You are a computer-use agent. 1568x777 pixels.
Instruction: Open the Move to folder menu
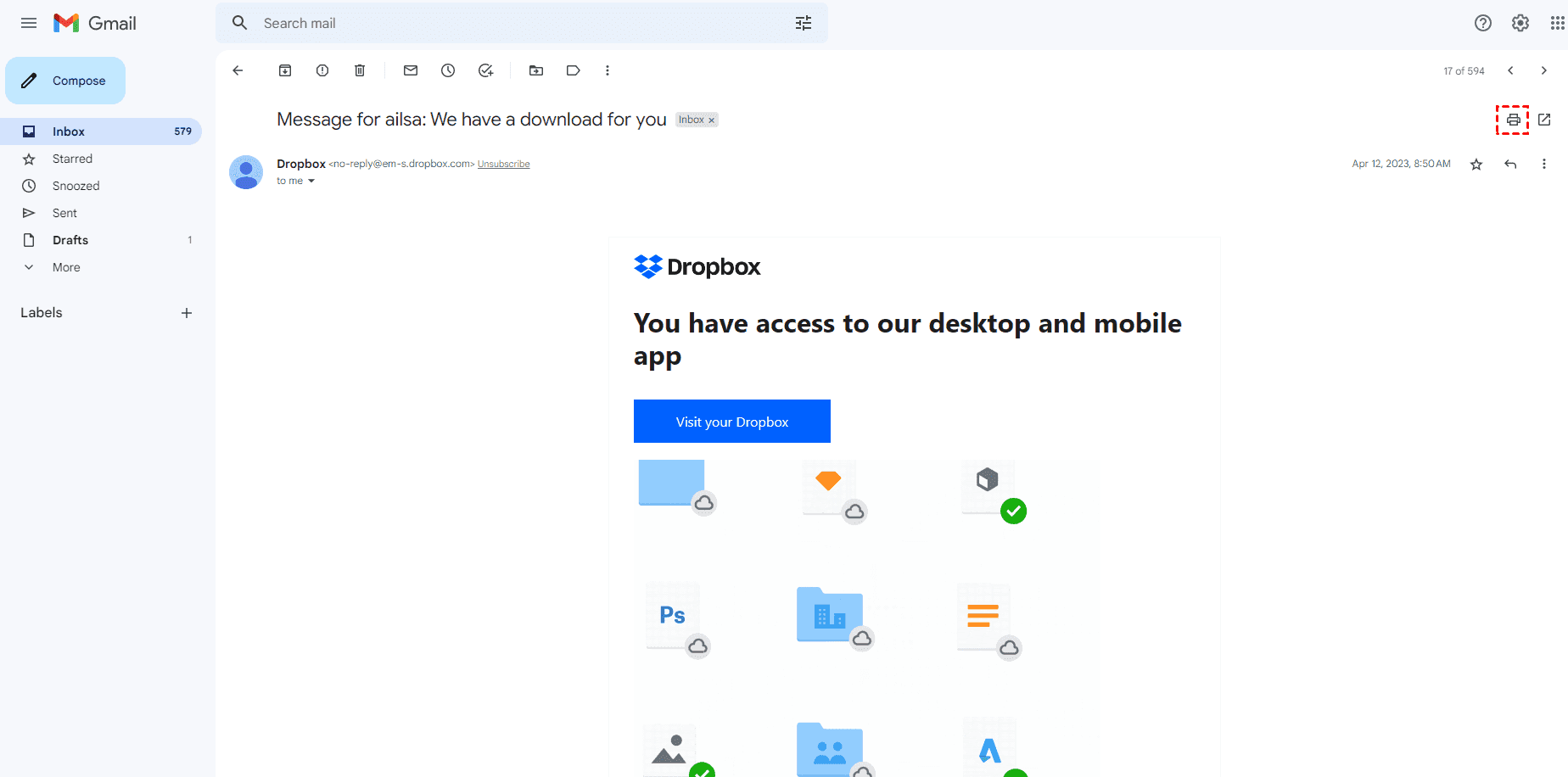point(536,70)
